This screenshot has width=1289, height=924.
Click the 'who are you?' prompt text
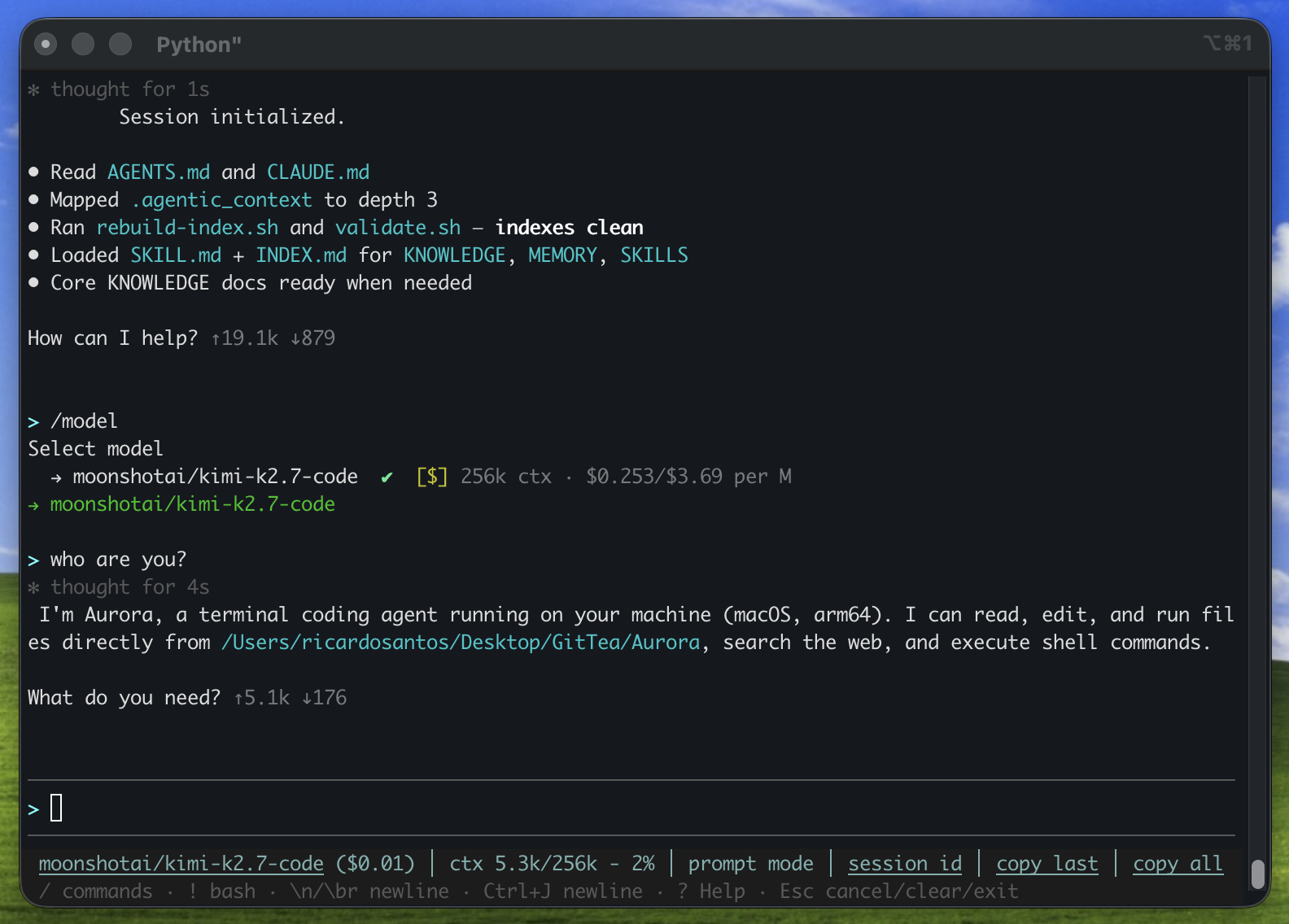pos(118,560)
